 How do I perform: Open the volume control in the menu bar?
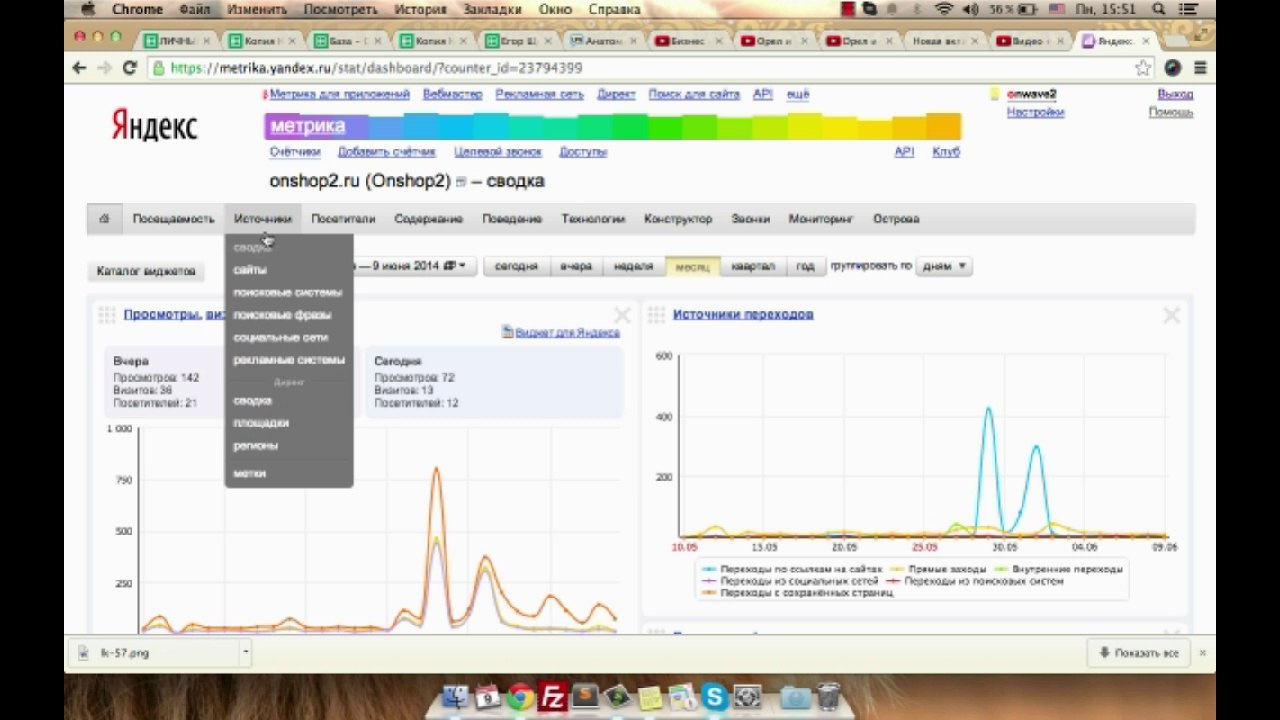972,9
